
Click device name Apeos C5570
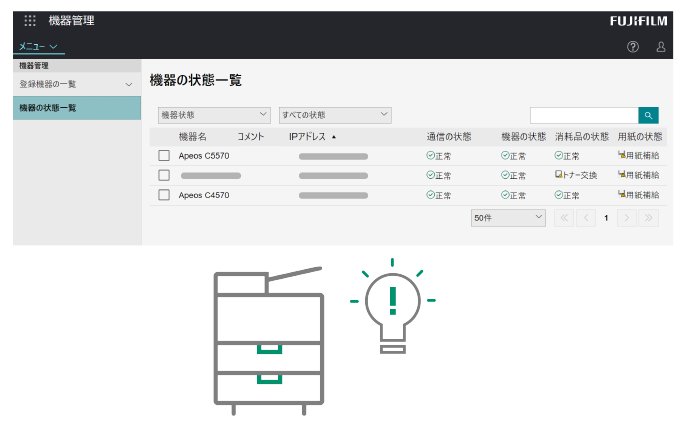pos(204,156)
